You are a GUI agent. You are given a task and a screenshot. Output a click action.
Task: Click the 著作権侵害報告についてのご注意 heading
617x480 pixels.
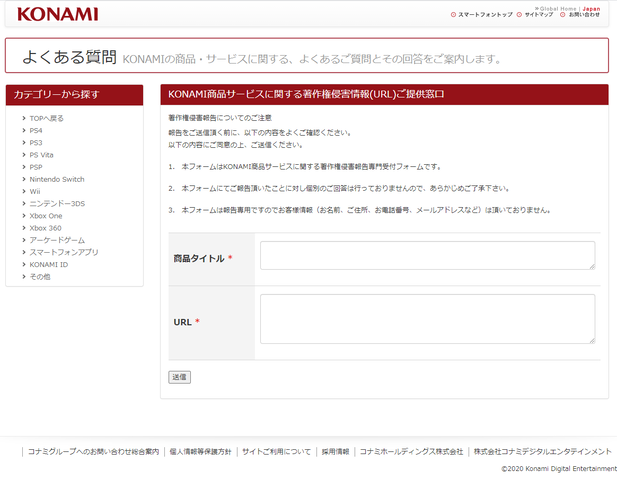coord(220,118)
